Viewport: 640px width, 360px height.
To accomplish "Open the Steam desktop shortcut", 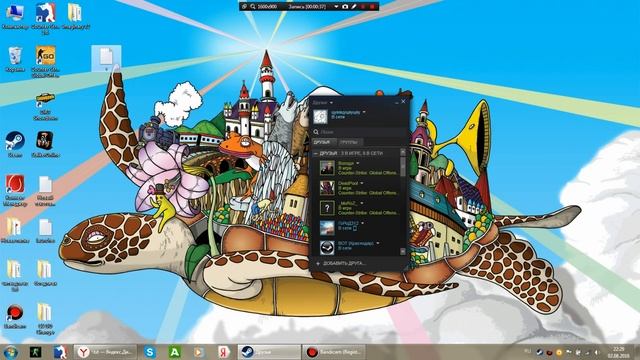I will click(x=15, y=144).
